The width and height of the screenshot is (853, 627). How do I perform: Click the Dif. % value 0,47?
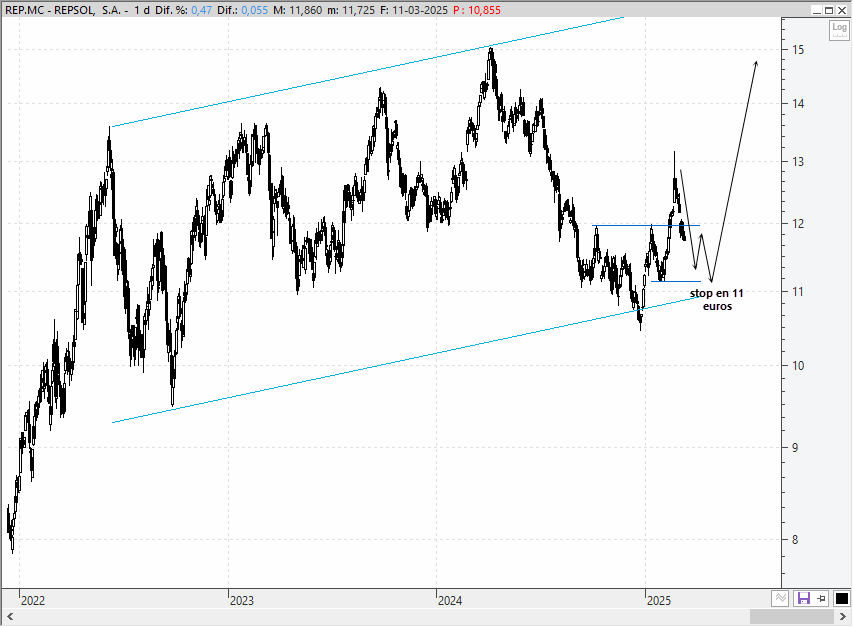(201, 10)
